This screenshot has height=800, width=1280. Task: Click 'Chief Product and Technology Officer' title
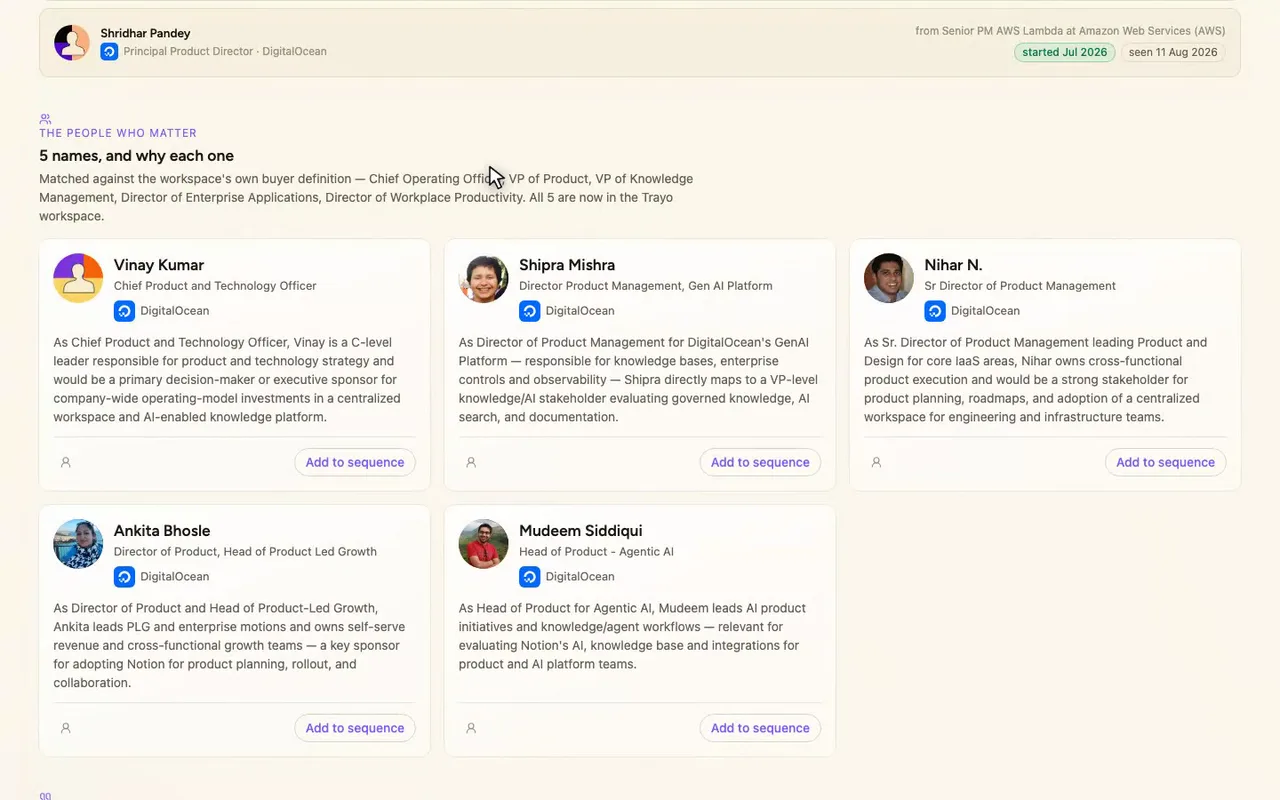pyautogui.click(x=215, y=286)
